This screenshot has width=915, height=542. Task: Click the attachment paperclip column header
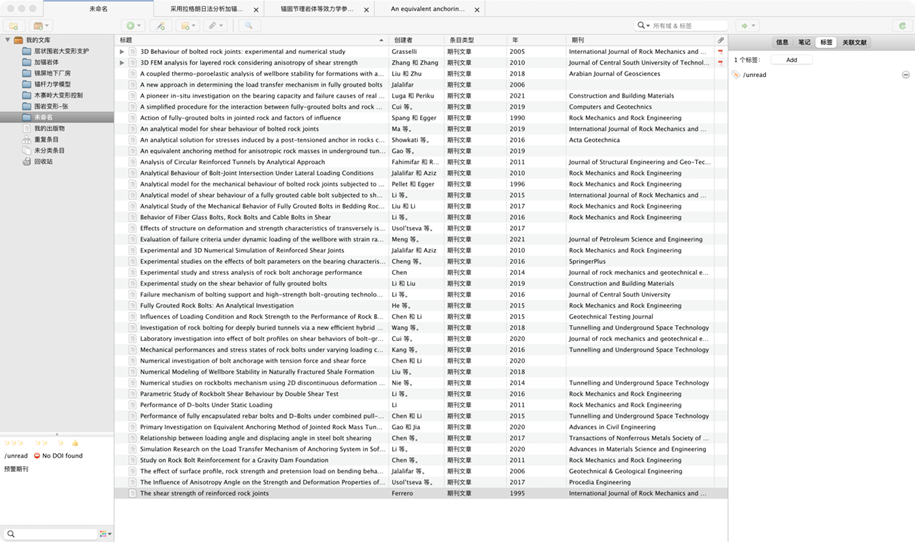[x=721, y=40]
